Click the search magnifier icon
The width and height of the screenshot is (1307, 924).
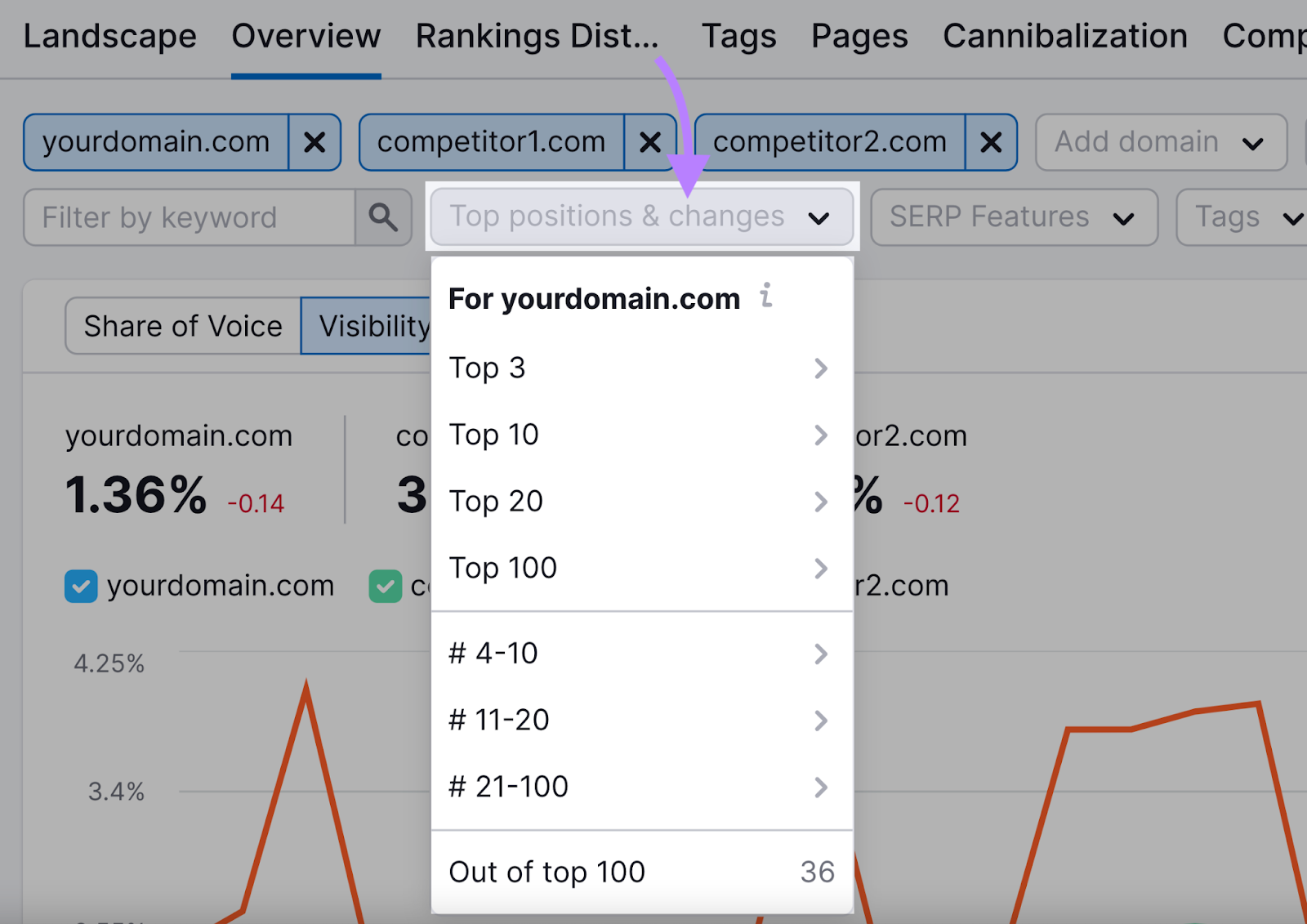(383, 217)
